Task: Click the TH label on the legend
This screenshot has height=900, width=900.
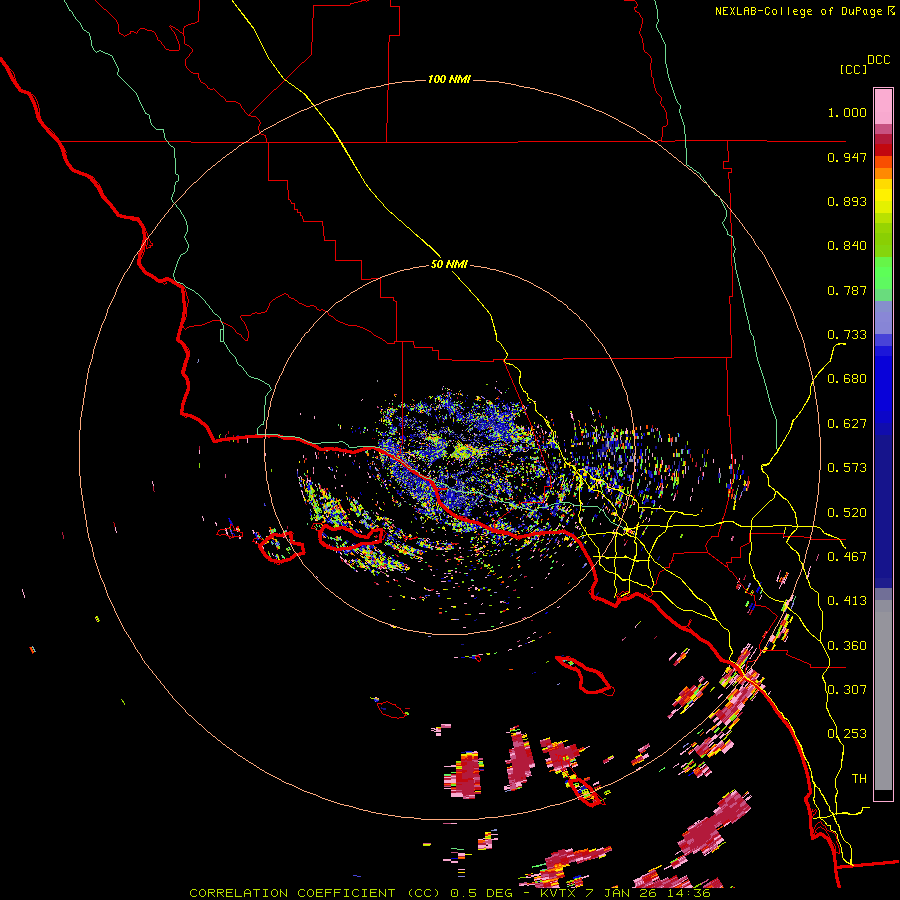Action: click(x=859, y=778)
